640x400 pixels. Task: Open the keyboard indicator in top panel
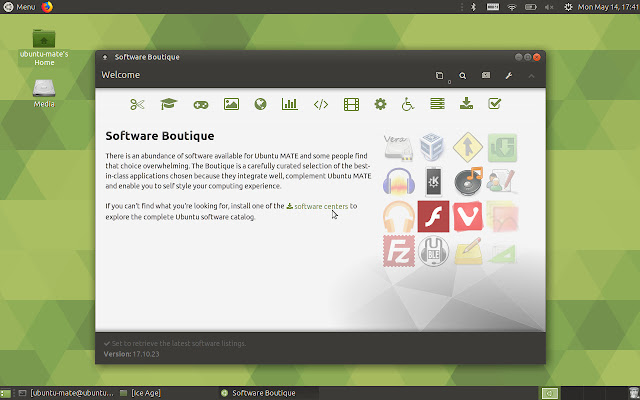pyautogui.click(x=493, y=7)
